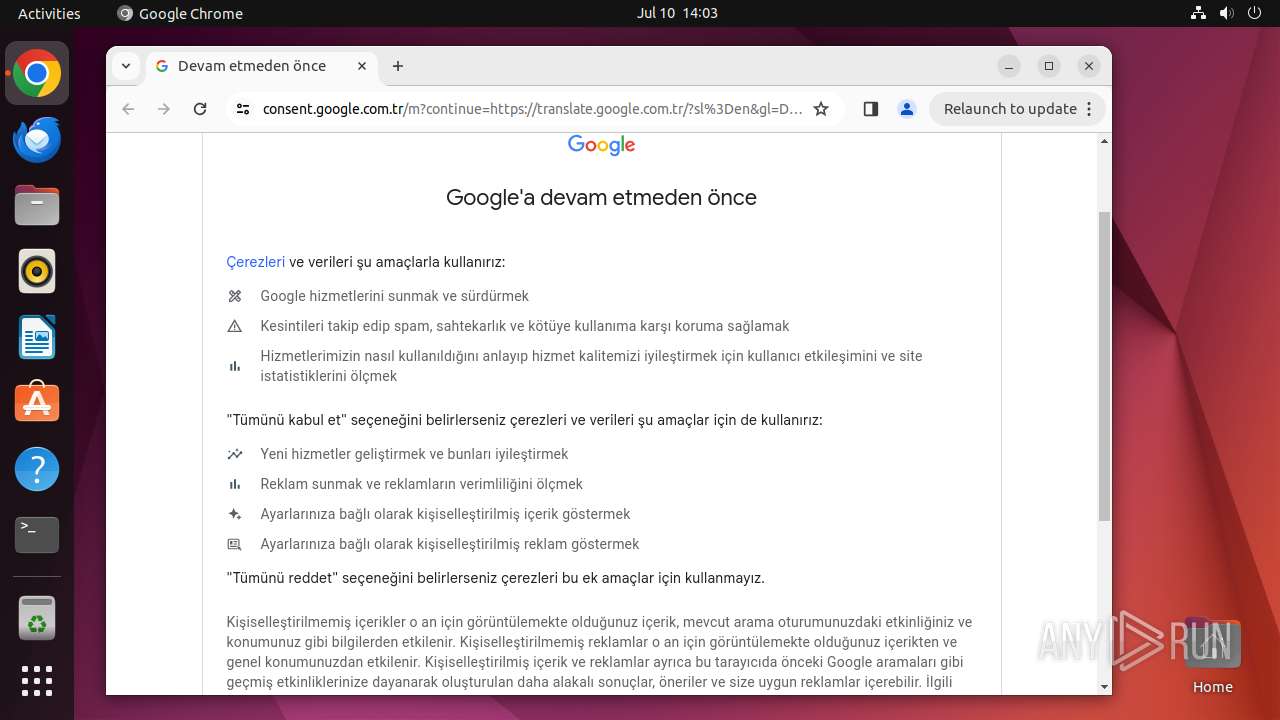This screenshot has width=1280, height=720.
Task: Open Ubuntu Software store icon
Action: click(37, 403)
